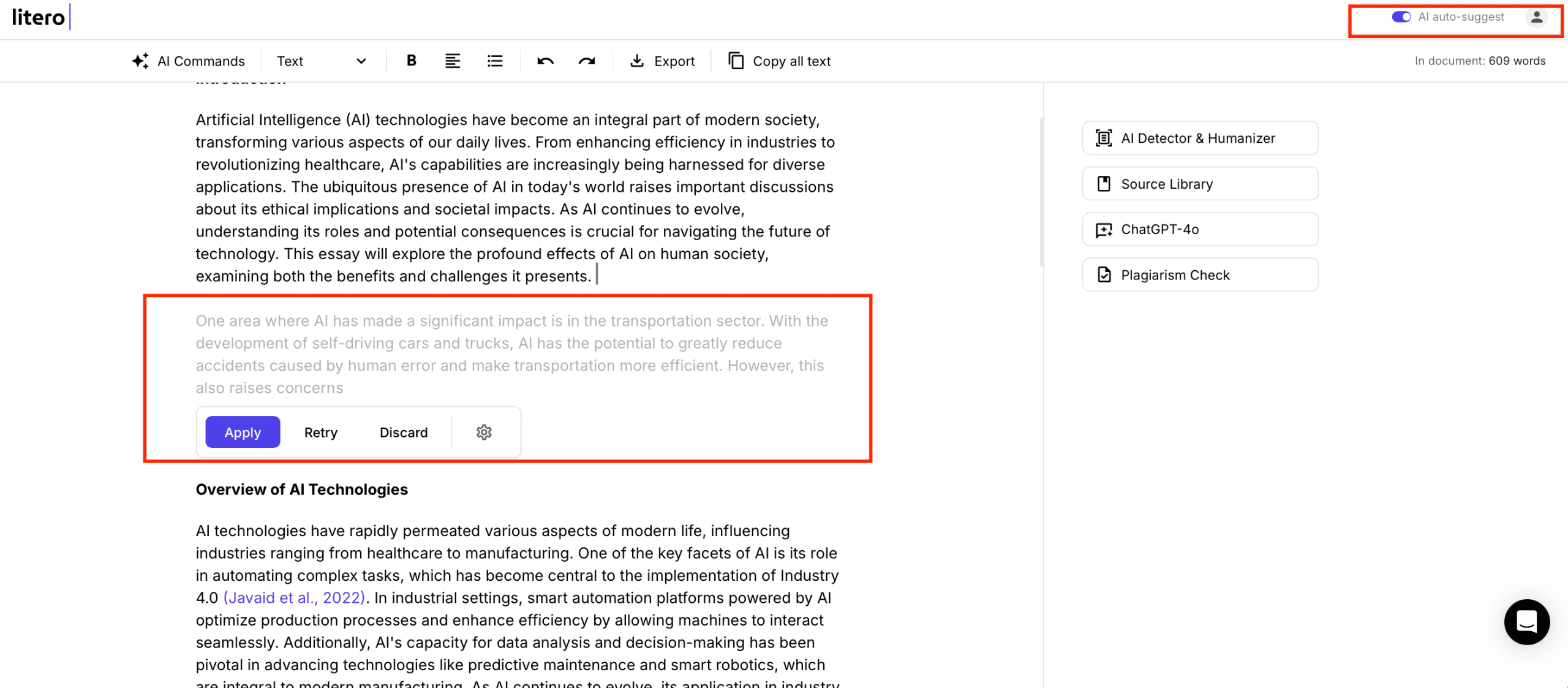Click the Overview of AI Technologies heading
The height and width of the screenshot is (688, 1568).
click(302, 490)
